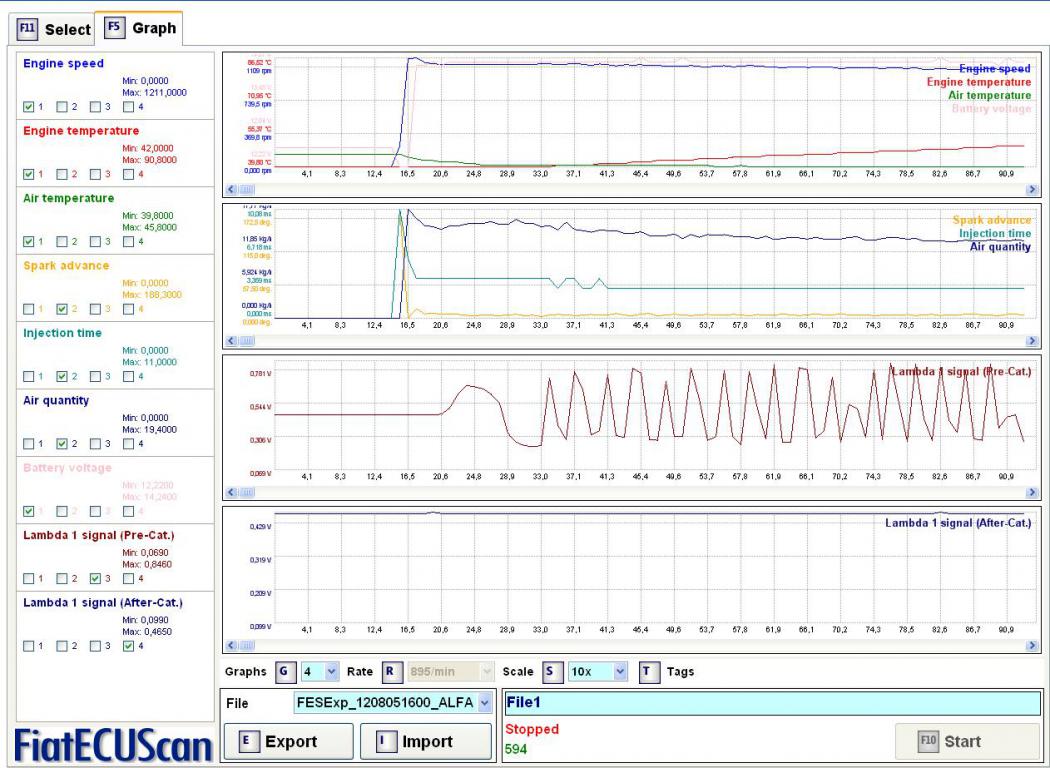Image resolution: width=1050 pixels, height=768 pixels.
Task: Click the R shortcut icon for Rate
Action: pos(390,672)
